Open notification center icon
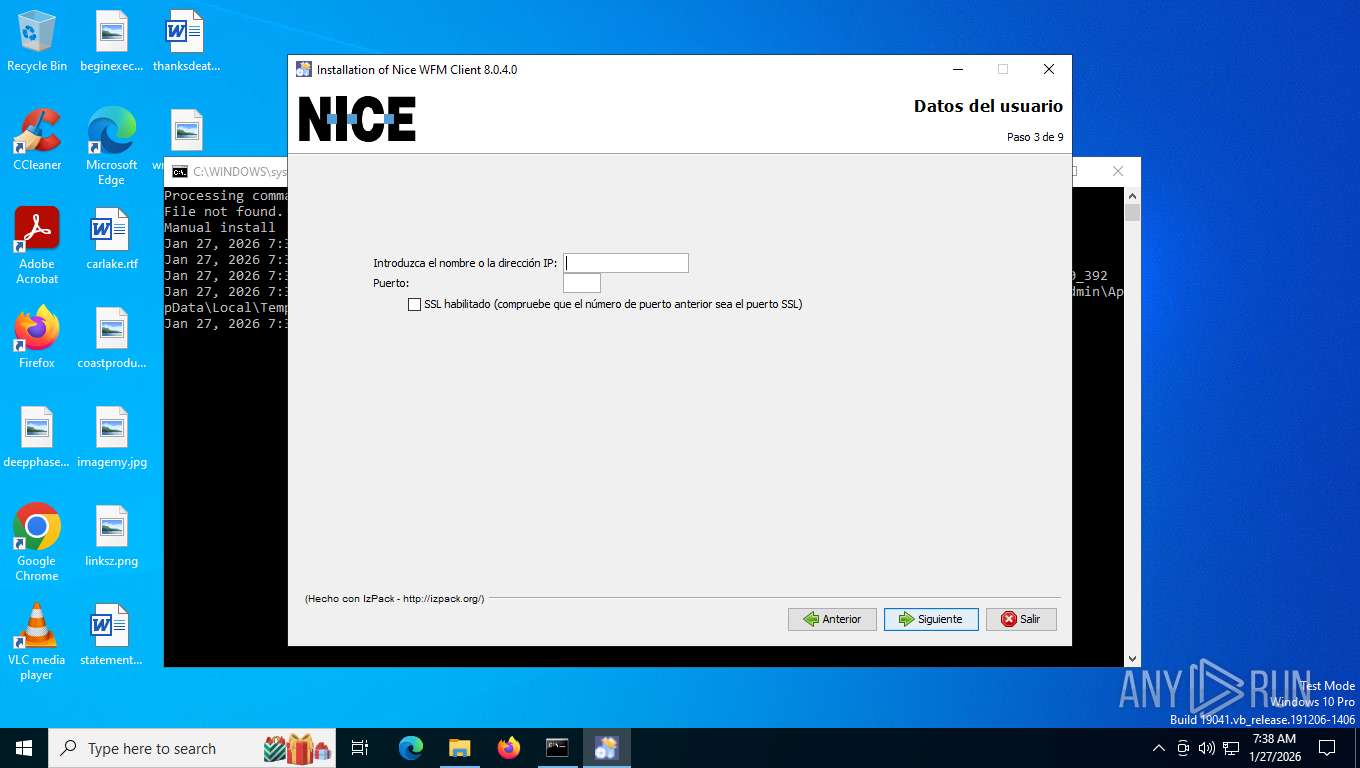This screenshot has height=768, width=1360. pos(1327,748)
